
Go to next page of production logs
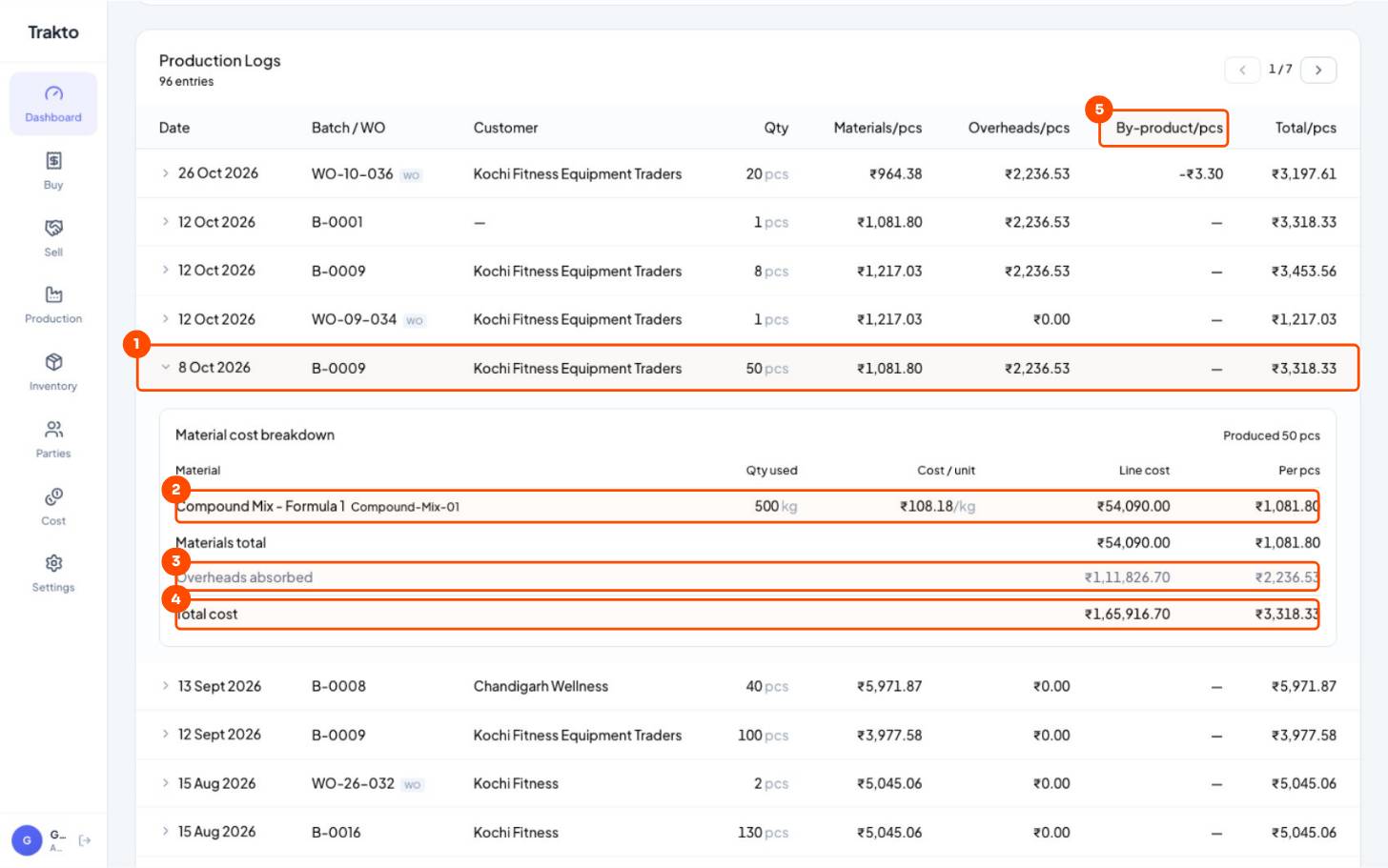(x=1318, y=70)
